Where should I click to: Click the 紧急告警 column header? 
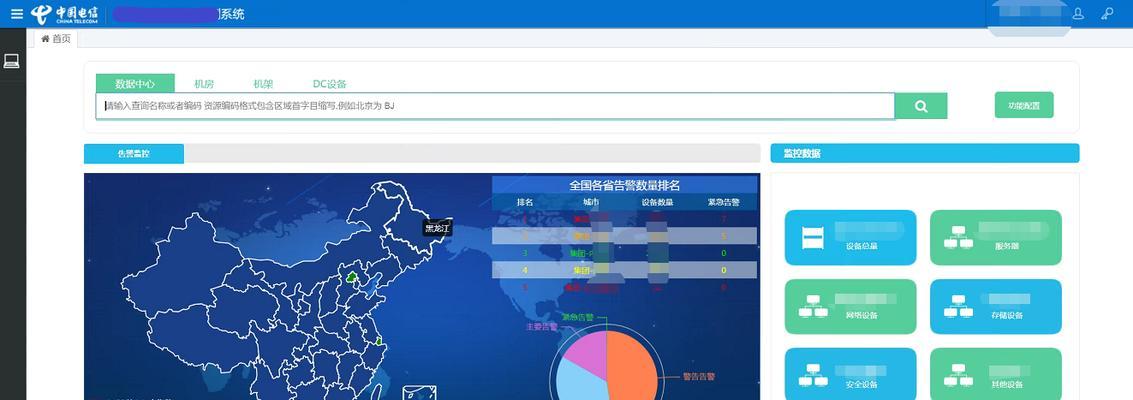[x=723, y=202]
